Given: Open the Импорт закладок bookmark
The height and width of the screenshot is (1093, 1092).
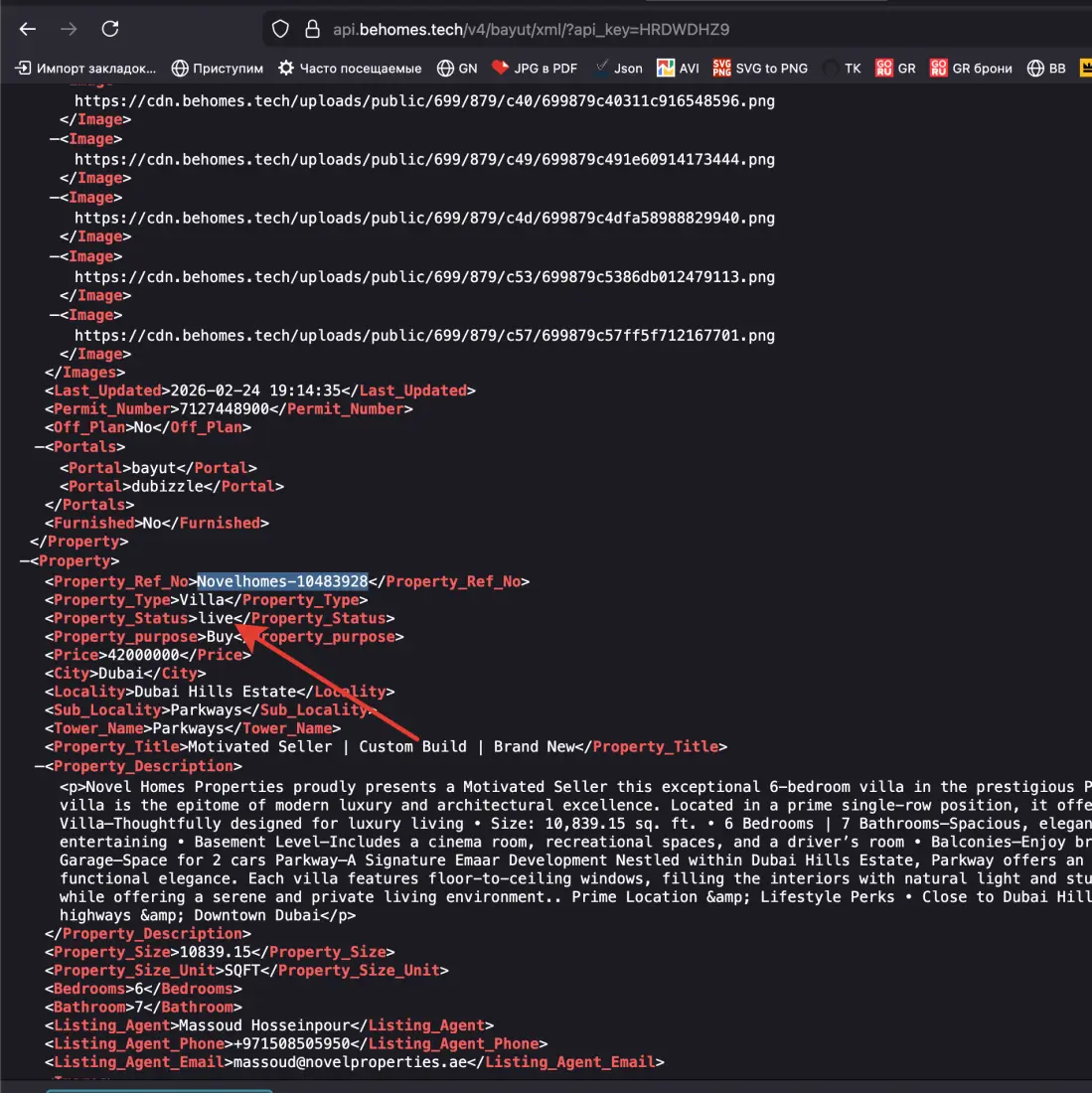Looking at the screenshot, I should point(85,69).
